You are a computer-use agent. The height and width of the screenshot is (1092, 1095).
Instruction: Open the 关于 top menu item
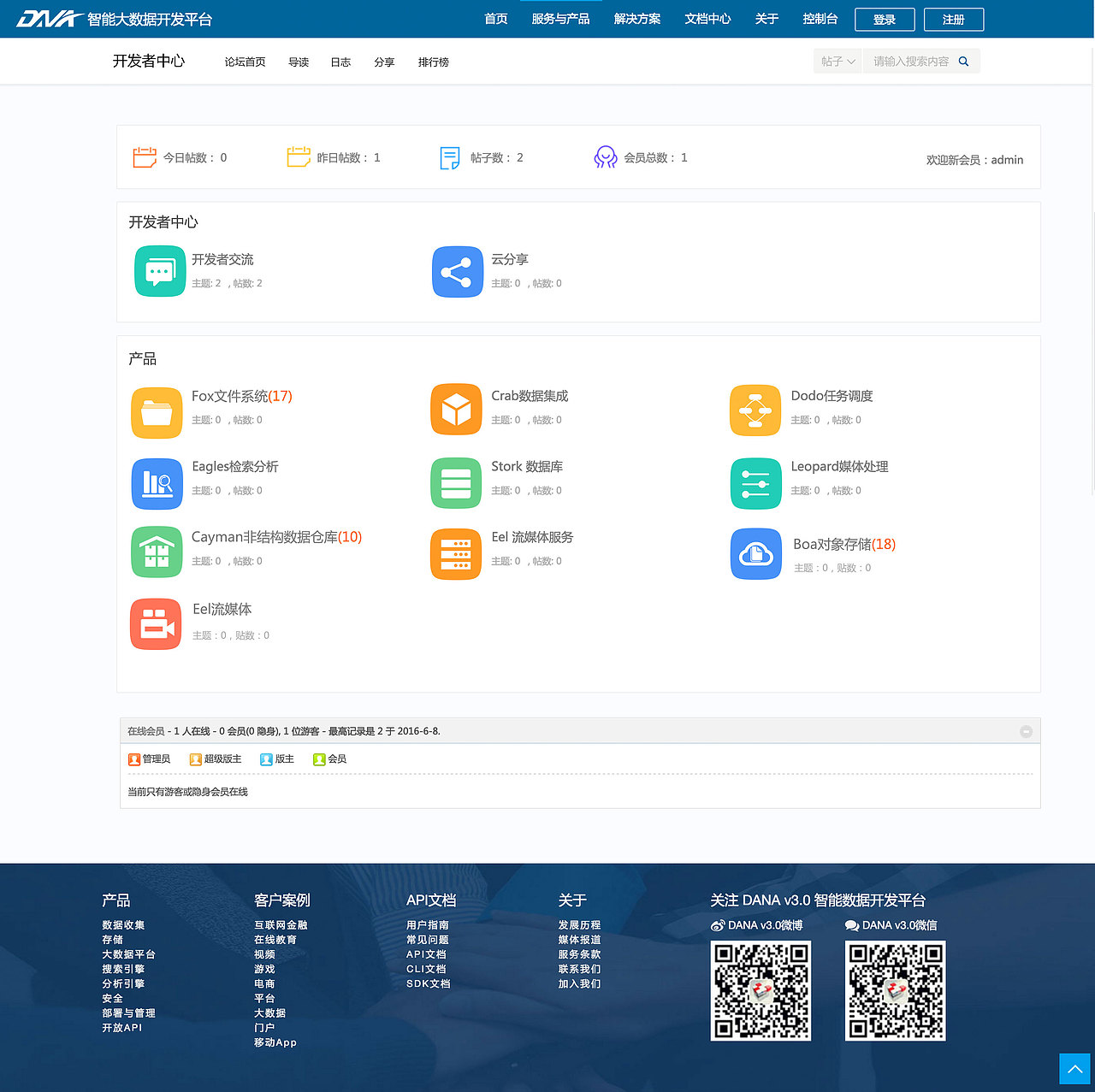coord(767,19)
